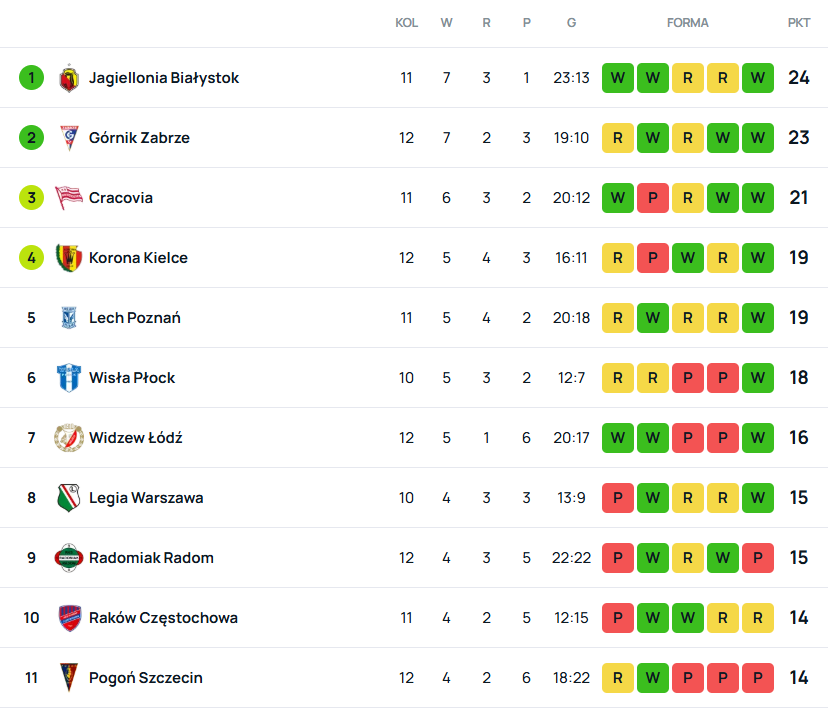The height and width of the screenshot is (710, 828).
Task: Click the Radomiak Radom club crest
Action: tap(68, 558)
